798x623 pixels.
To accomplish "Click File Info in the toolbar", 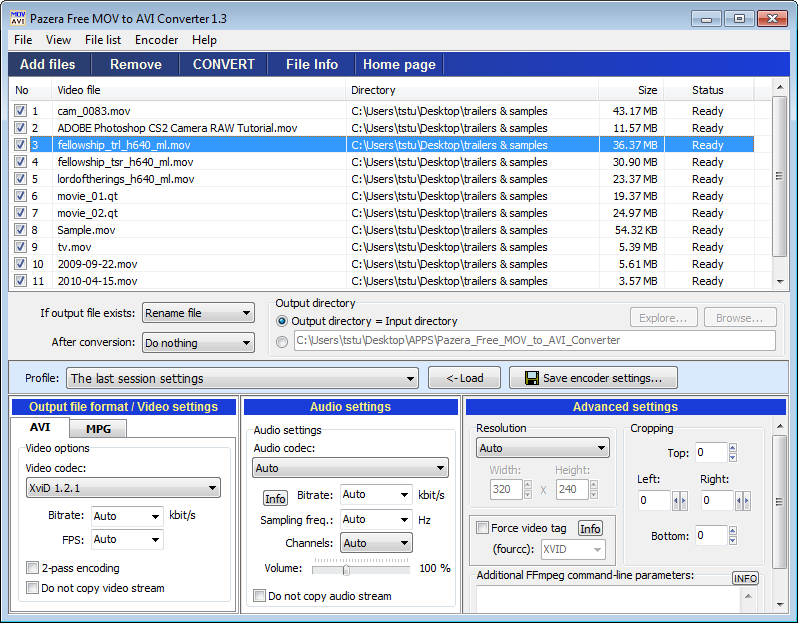I will click(x=311, y=64).
